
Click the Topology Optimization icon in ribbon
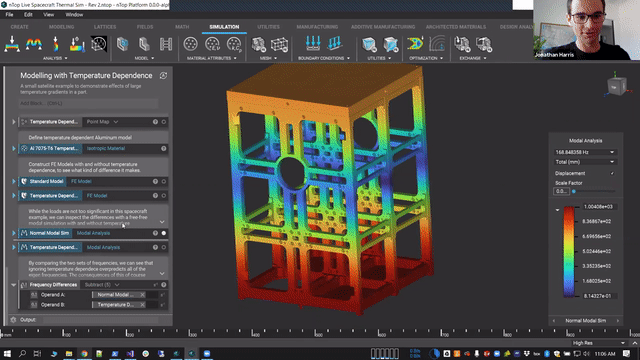415,44
